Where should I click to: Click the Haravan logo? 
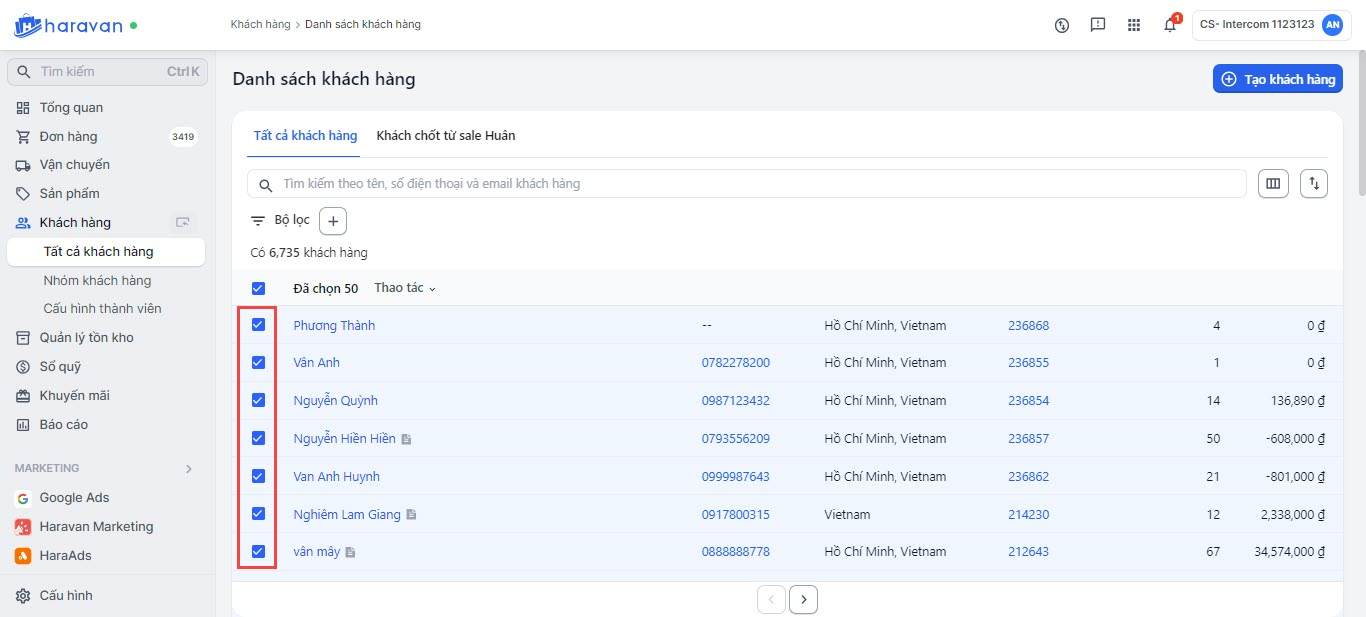pyautogui.click(x=68, y=26)
